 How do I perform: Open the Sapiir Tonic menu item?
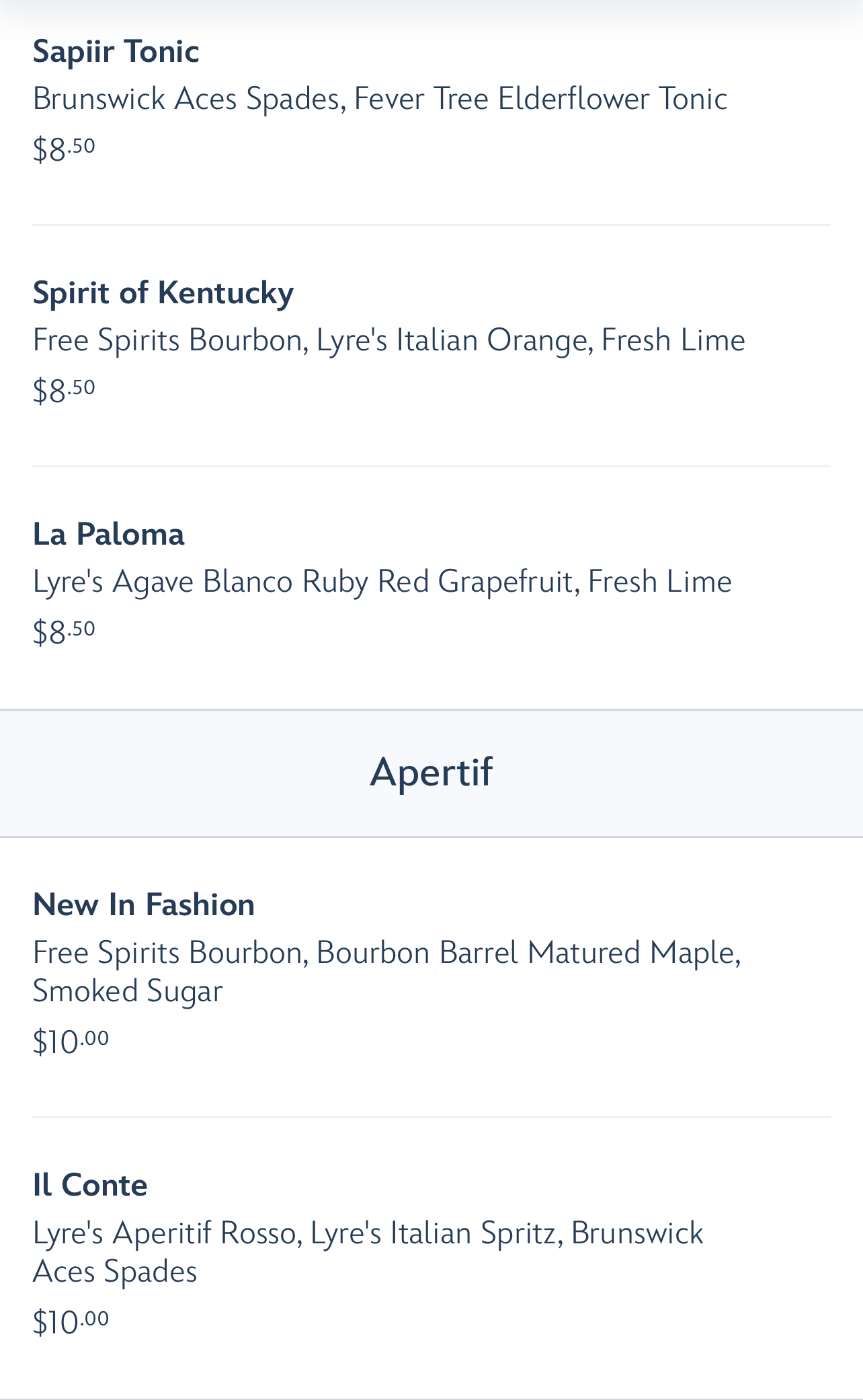click(x=116, y=52)
